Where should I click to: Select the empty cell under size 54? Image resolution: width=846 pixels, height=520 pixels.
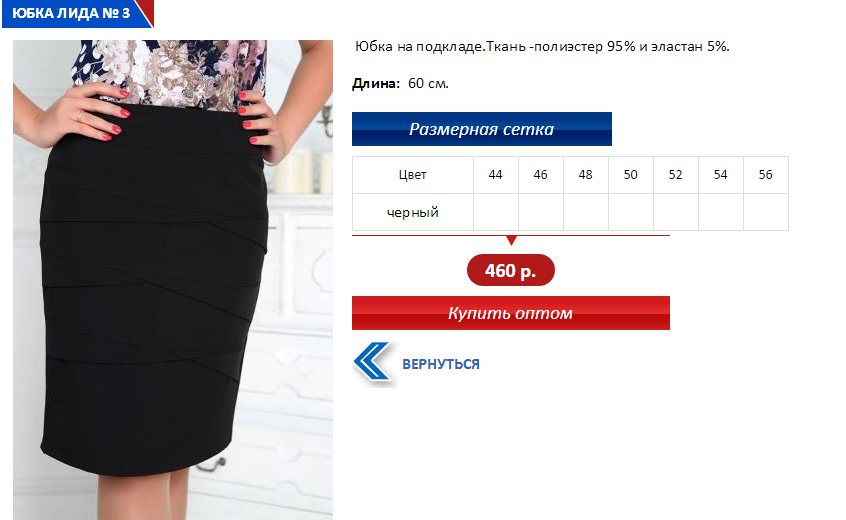(720, 212)
